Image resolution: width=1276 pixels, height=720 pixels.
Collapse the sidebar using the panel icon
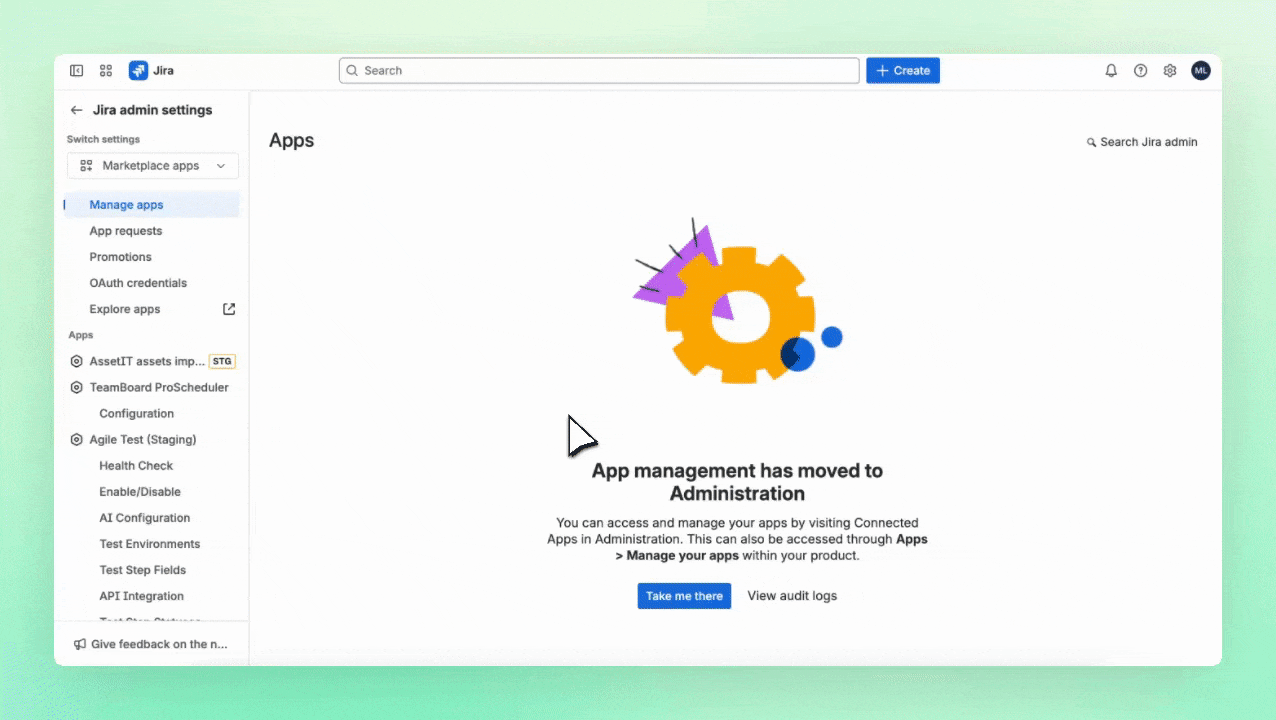pyautogui.click(x=76, y=71)
